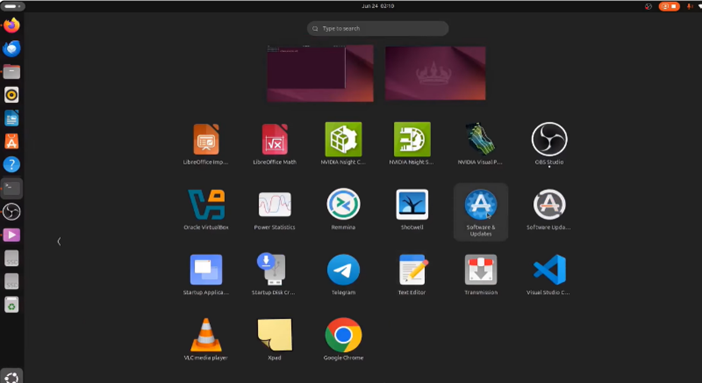Open the clock and calendar menu
The height and width of the screenshot is (383, 702).
(x=378, y=6)
